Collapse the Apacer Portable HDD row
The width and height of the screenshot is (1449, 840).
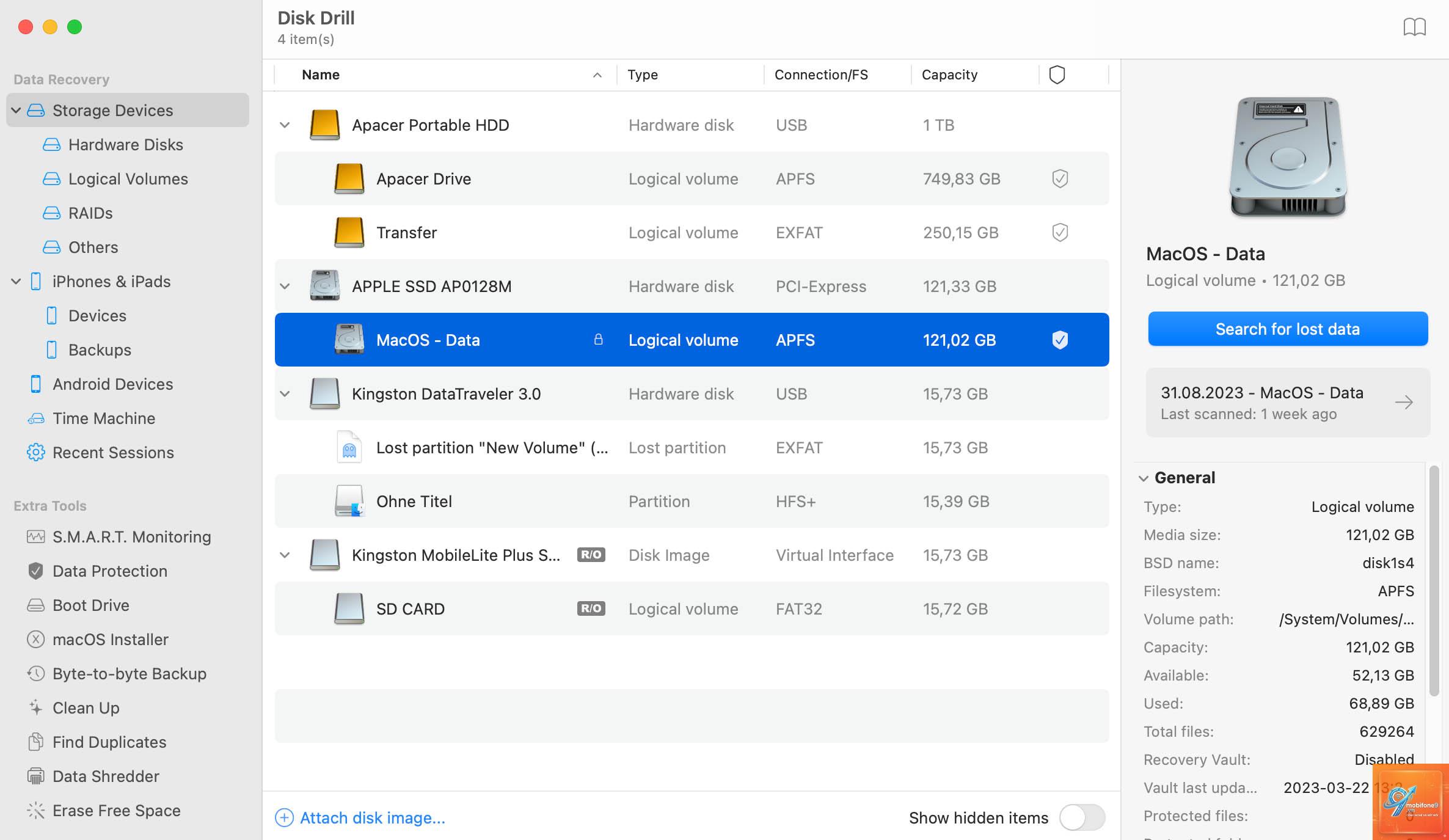tap(285, 125)
